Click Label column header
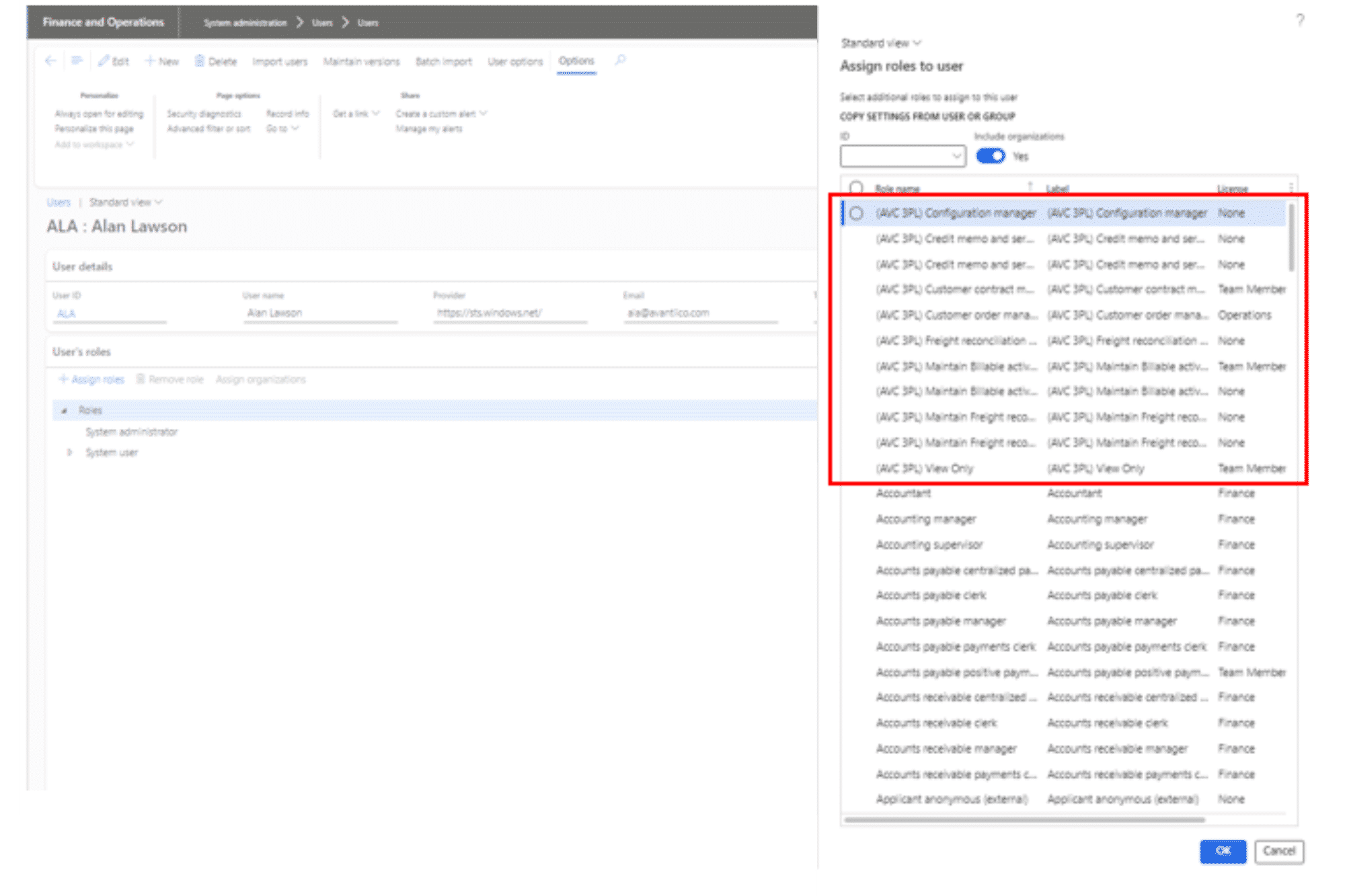This screenshot has height=896, width=1345. tap(1058, 189)
